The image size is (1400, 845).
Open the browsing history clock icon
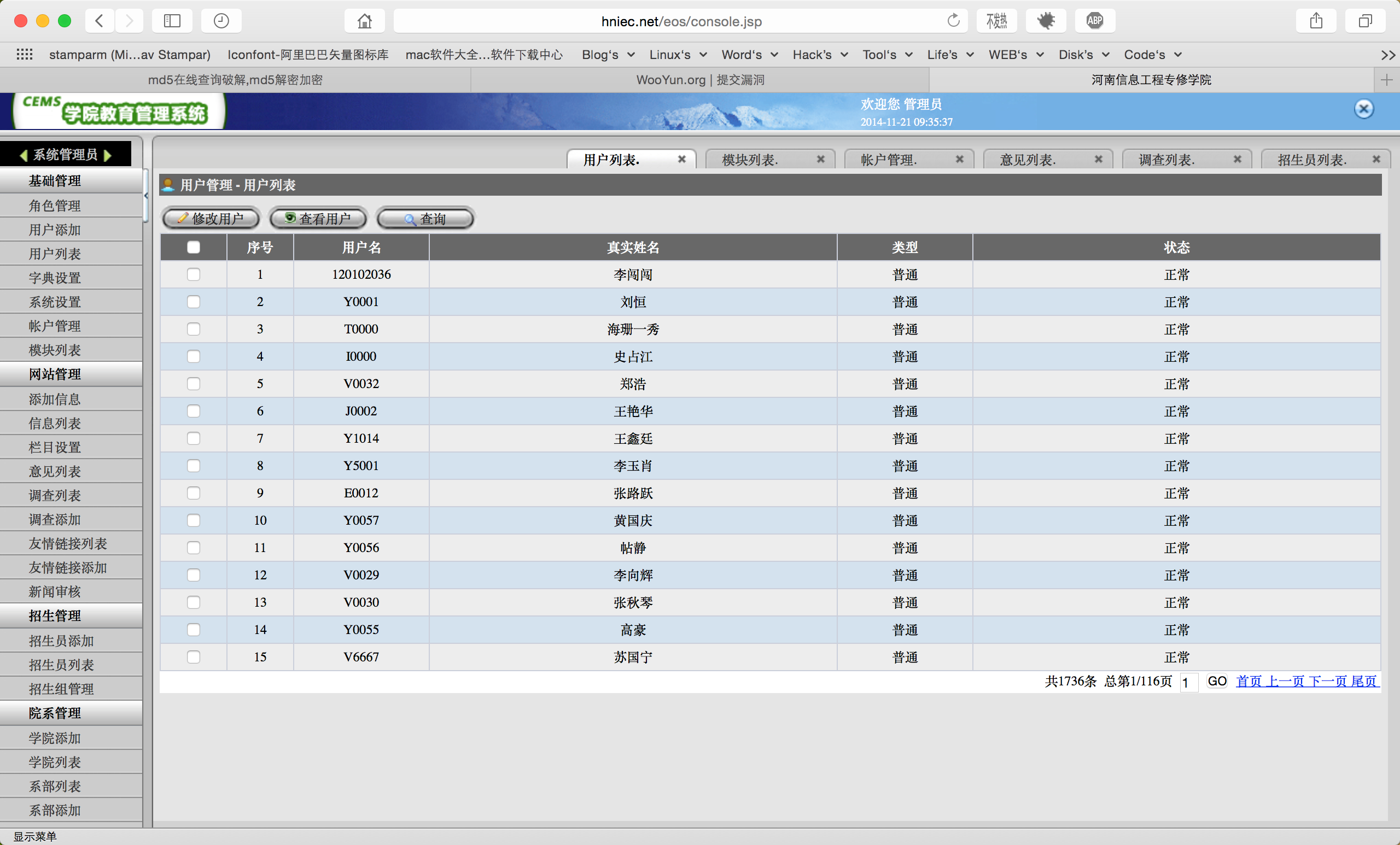[221, 21]
